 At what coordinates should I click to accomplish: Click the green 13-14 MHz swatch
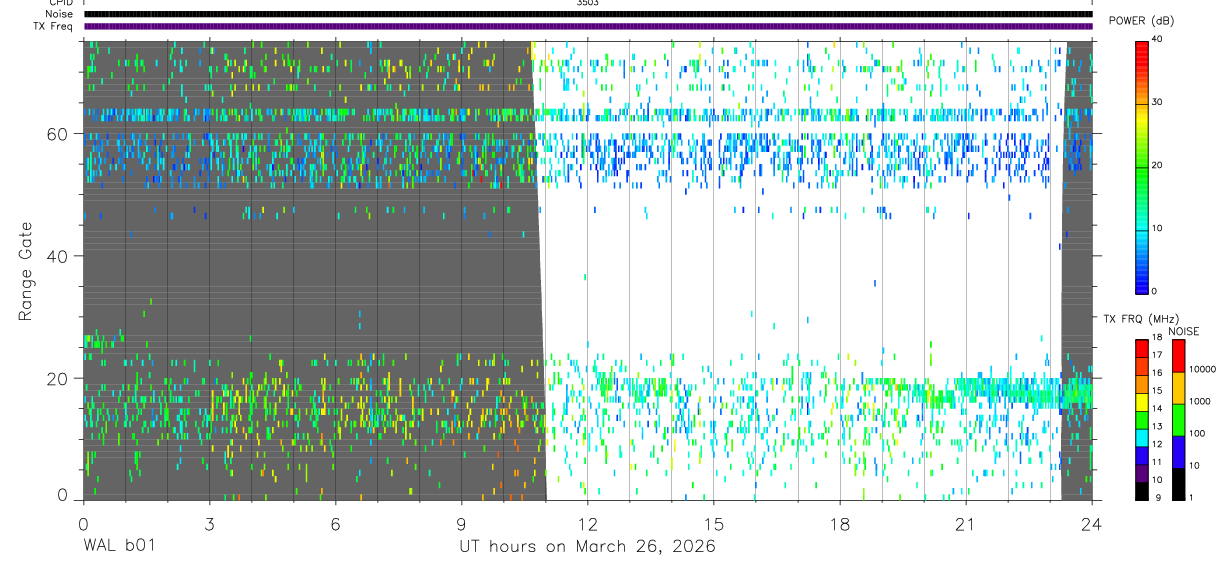1142,419
